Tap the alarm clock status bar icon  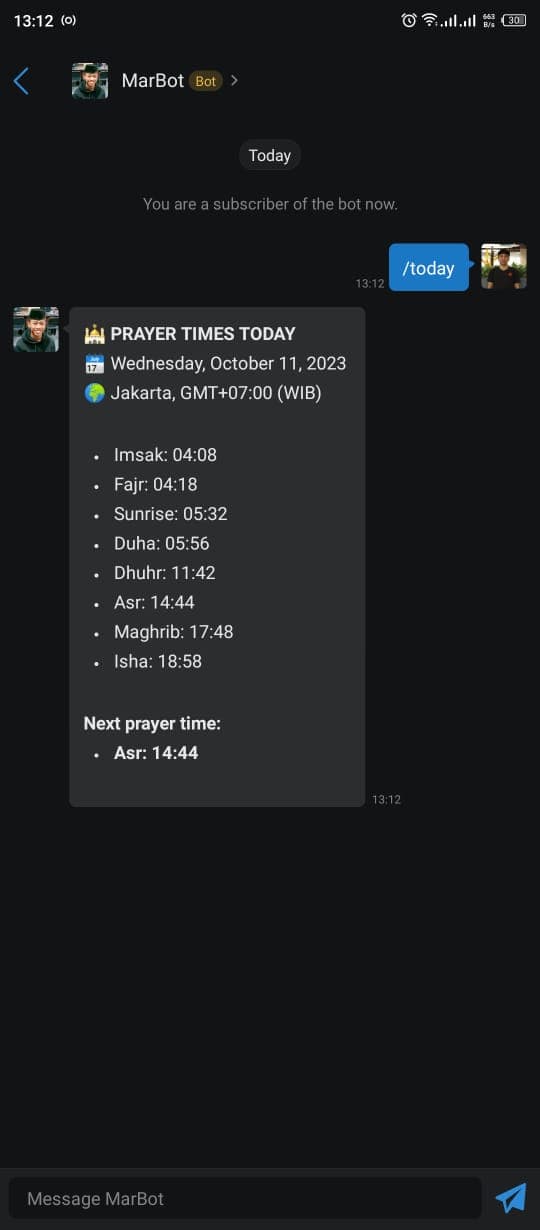point(409,20)
